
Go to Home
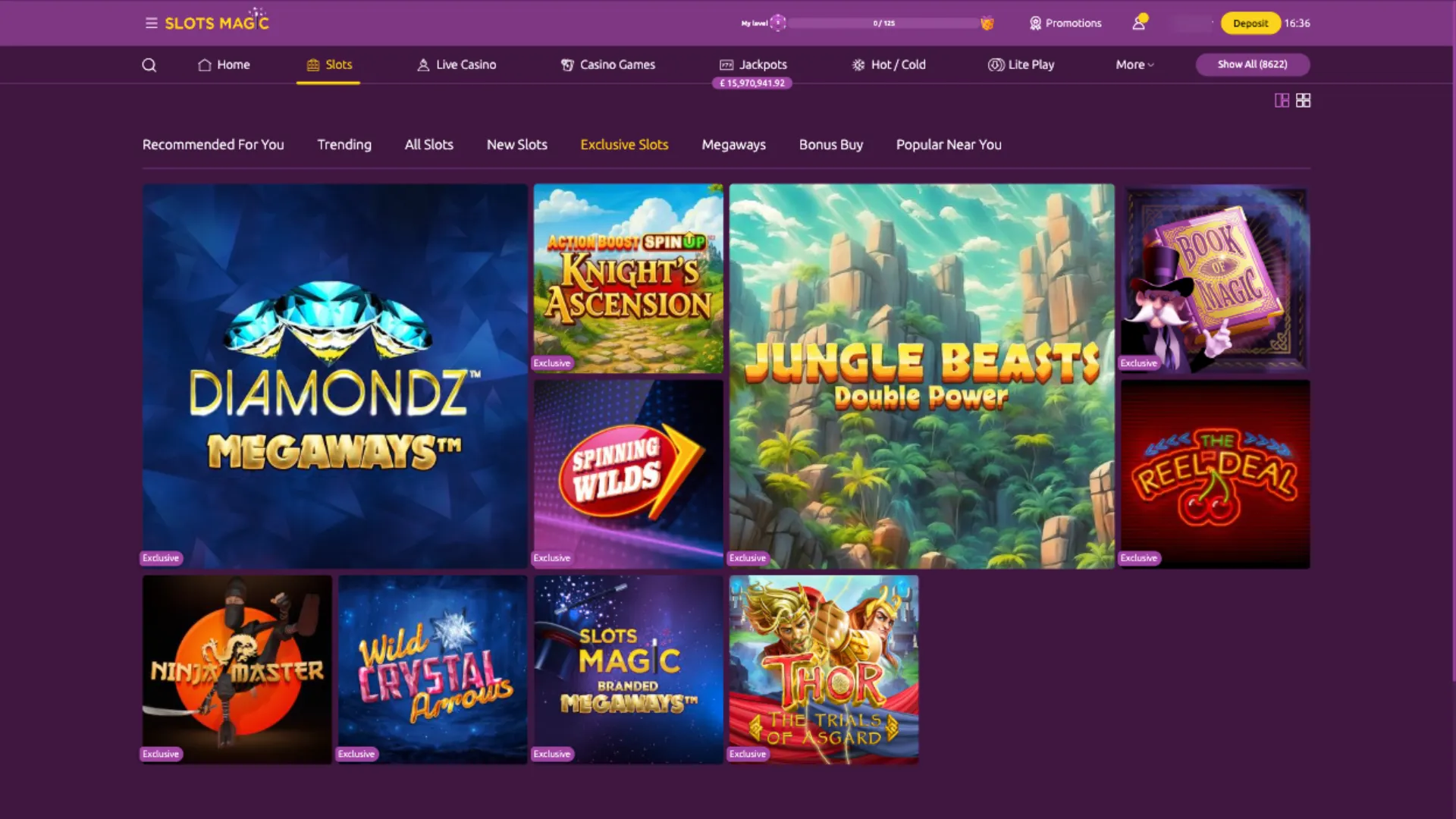[x=224, y=64]
